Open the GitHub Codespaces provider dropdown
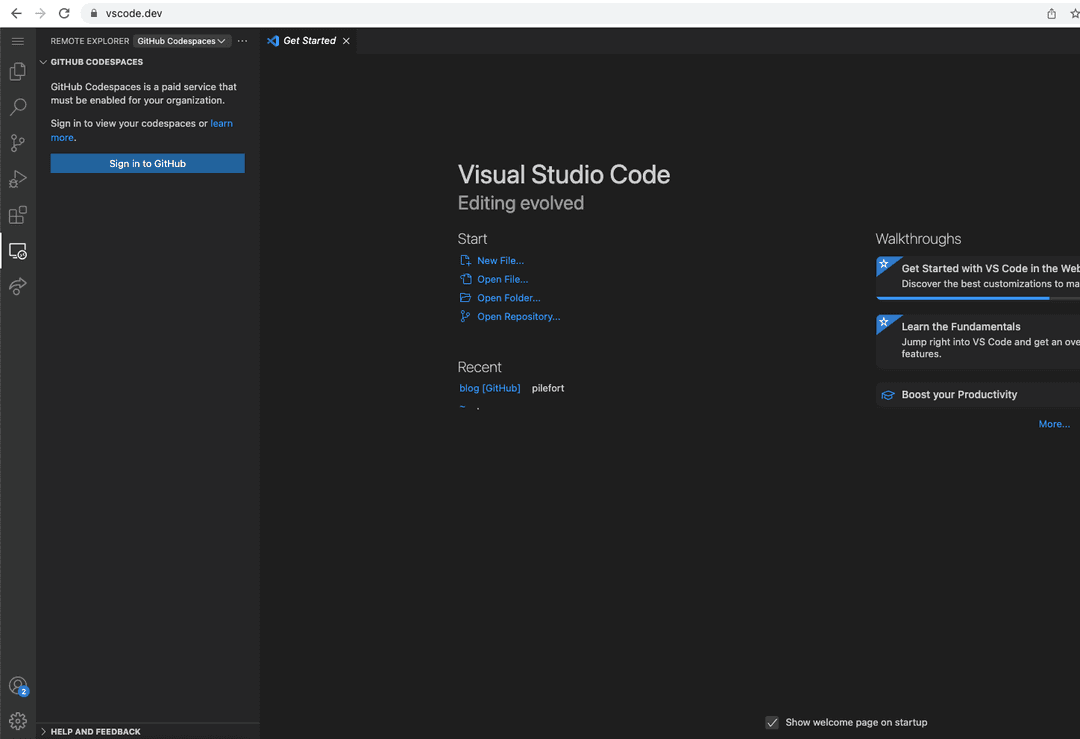1080x739 pixels. coord(181,41)
